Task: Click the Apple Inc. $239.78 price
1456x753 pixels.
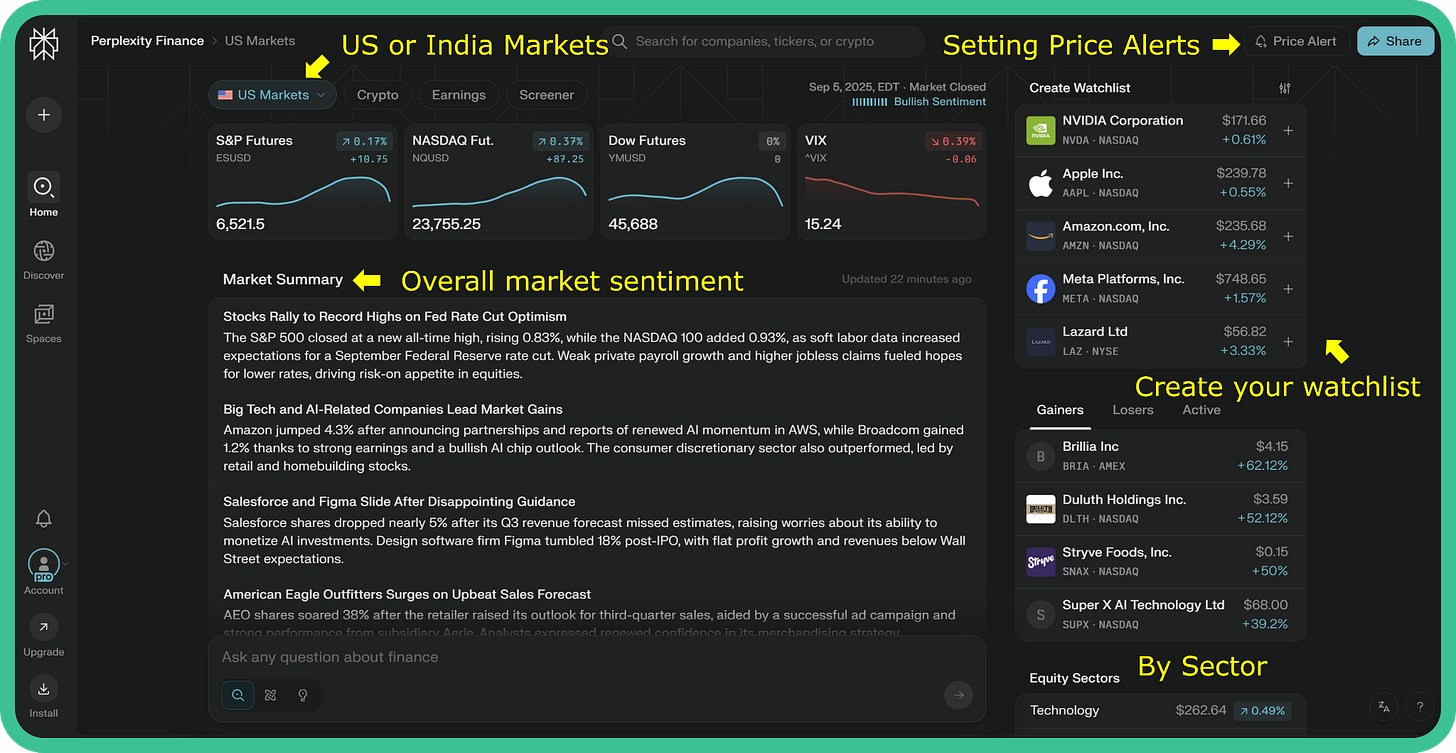Action: tap(1241, 173)
